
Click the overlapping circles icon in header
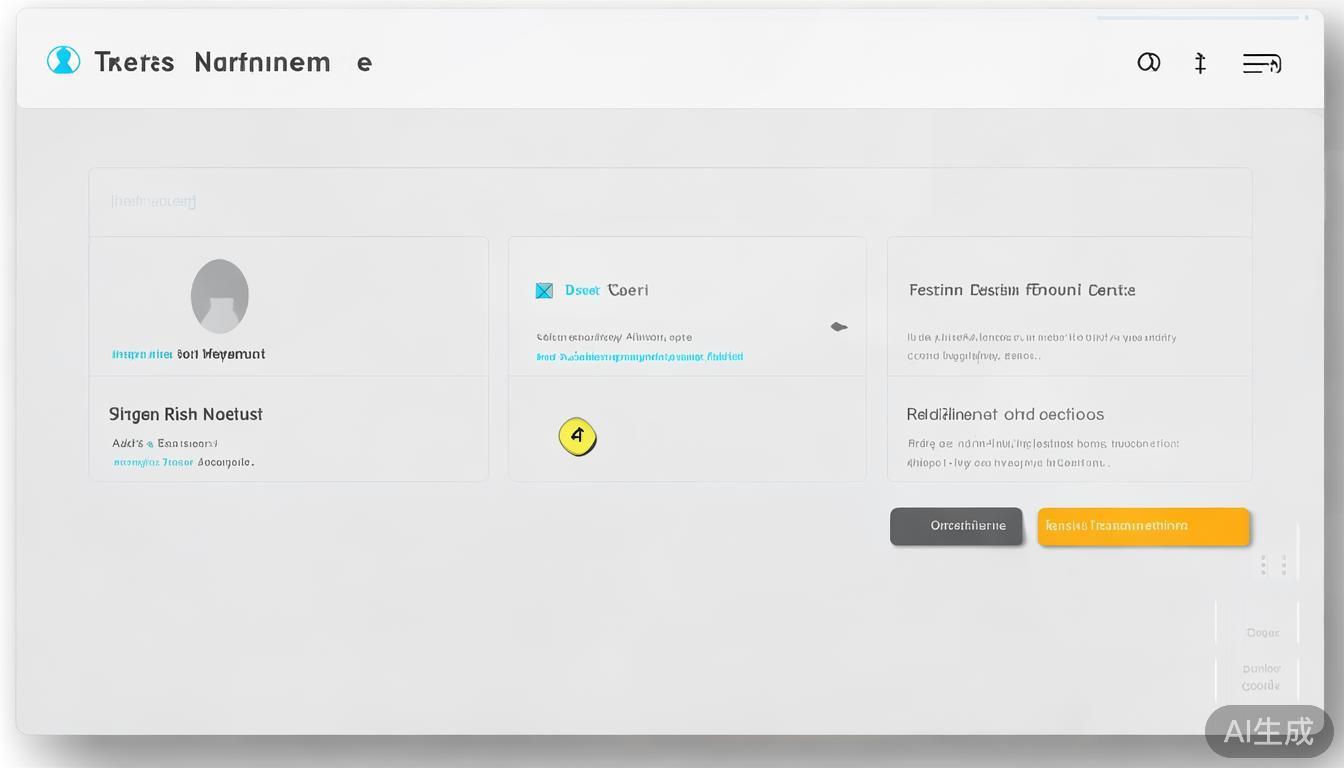[x=1148, y=63]
